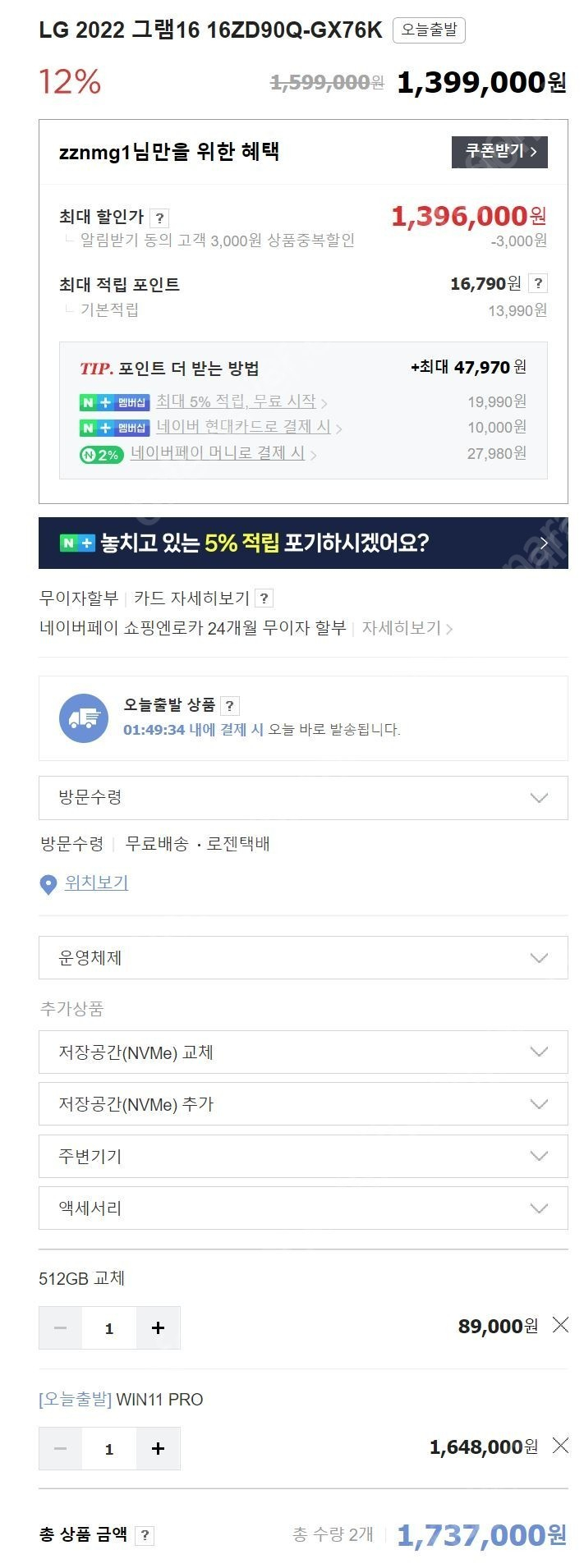Click the location pin icon beside 위치보기
This screenshot has width=584, height=1568.
tap(47, 885)
